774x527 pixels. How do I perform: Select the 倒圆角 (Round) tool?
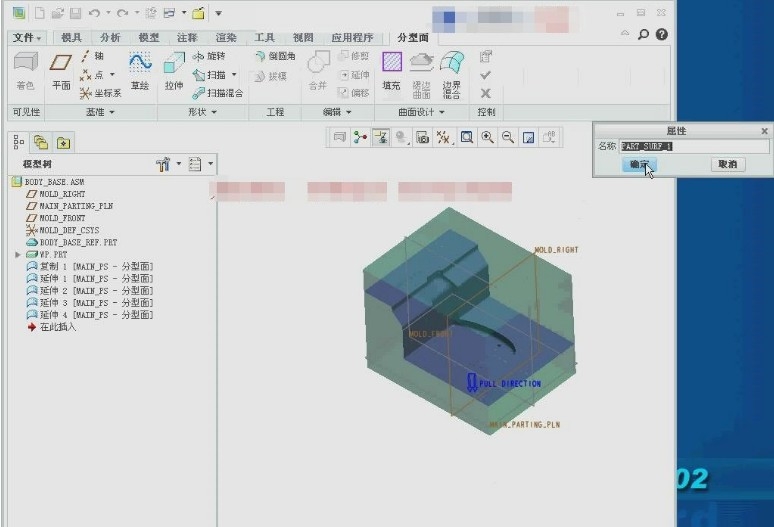coord(275,56)
